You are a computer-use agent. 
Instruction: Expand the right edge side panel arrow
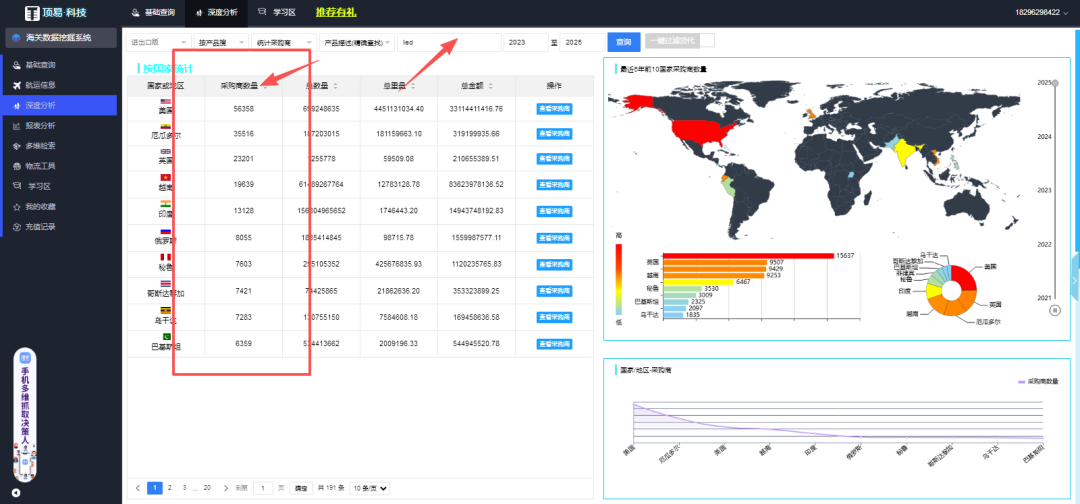(1075, 280)
